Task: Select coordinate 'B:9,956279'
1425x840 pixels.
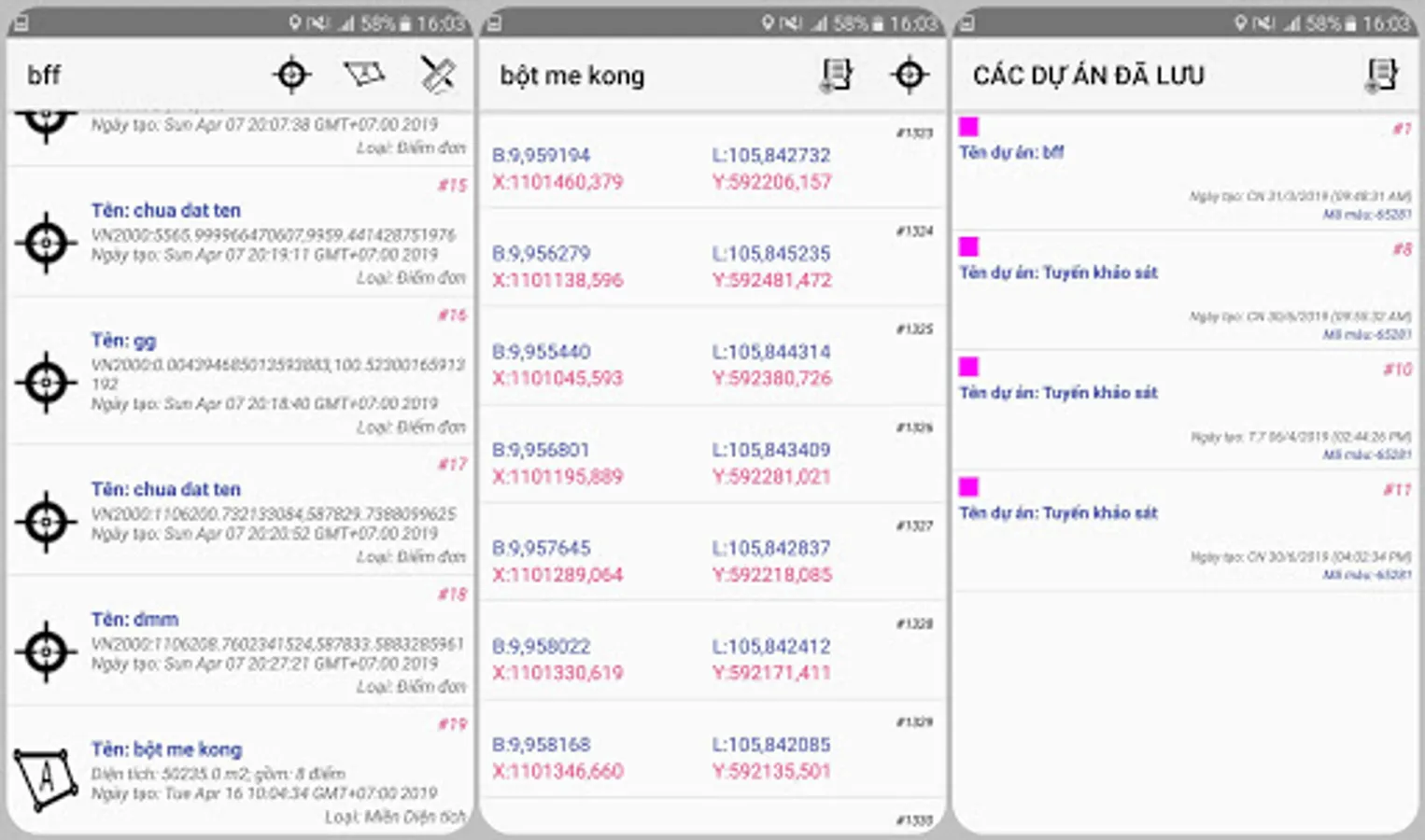Action: click(x=541, y=254)
